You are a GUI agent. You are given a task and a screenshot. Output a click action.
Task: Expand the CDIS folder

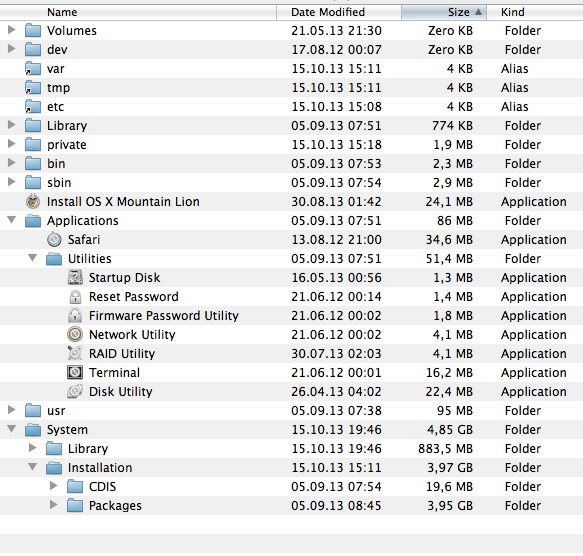[54, 486]
